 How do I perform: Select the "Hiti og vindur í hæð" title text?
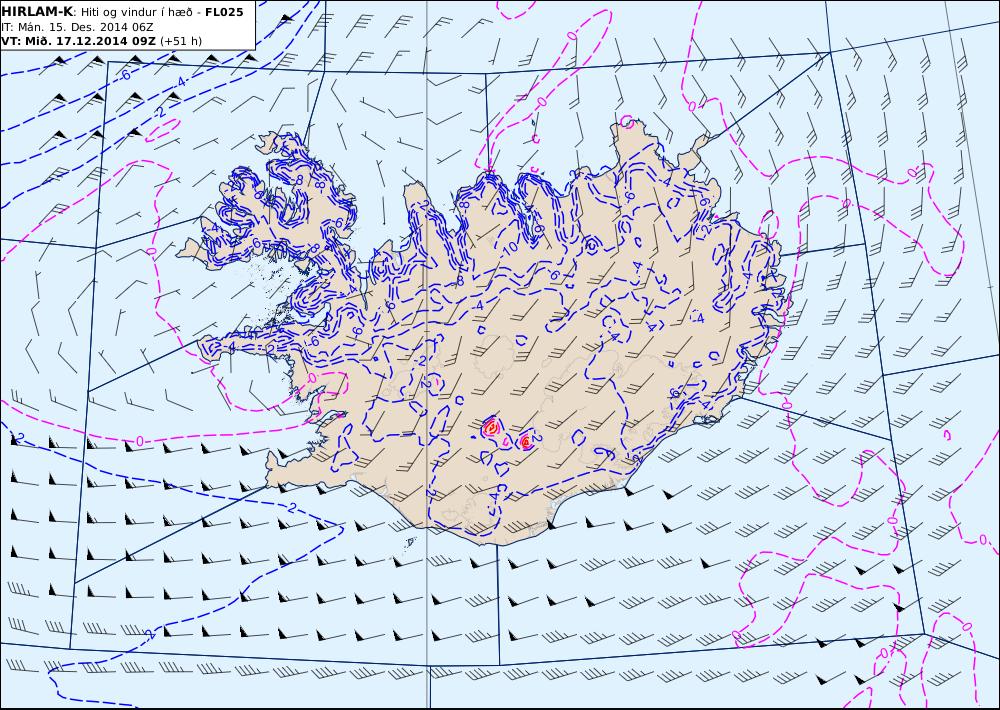click(x=135, y=13)
